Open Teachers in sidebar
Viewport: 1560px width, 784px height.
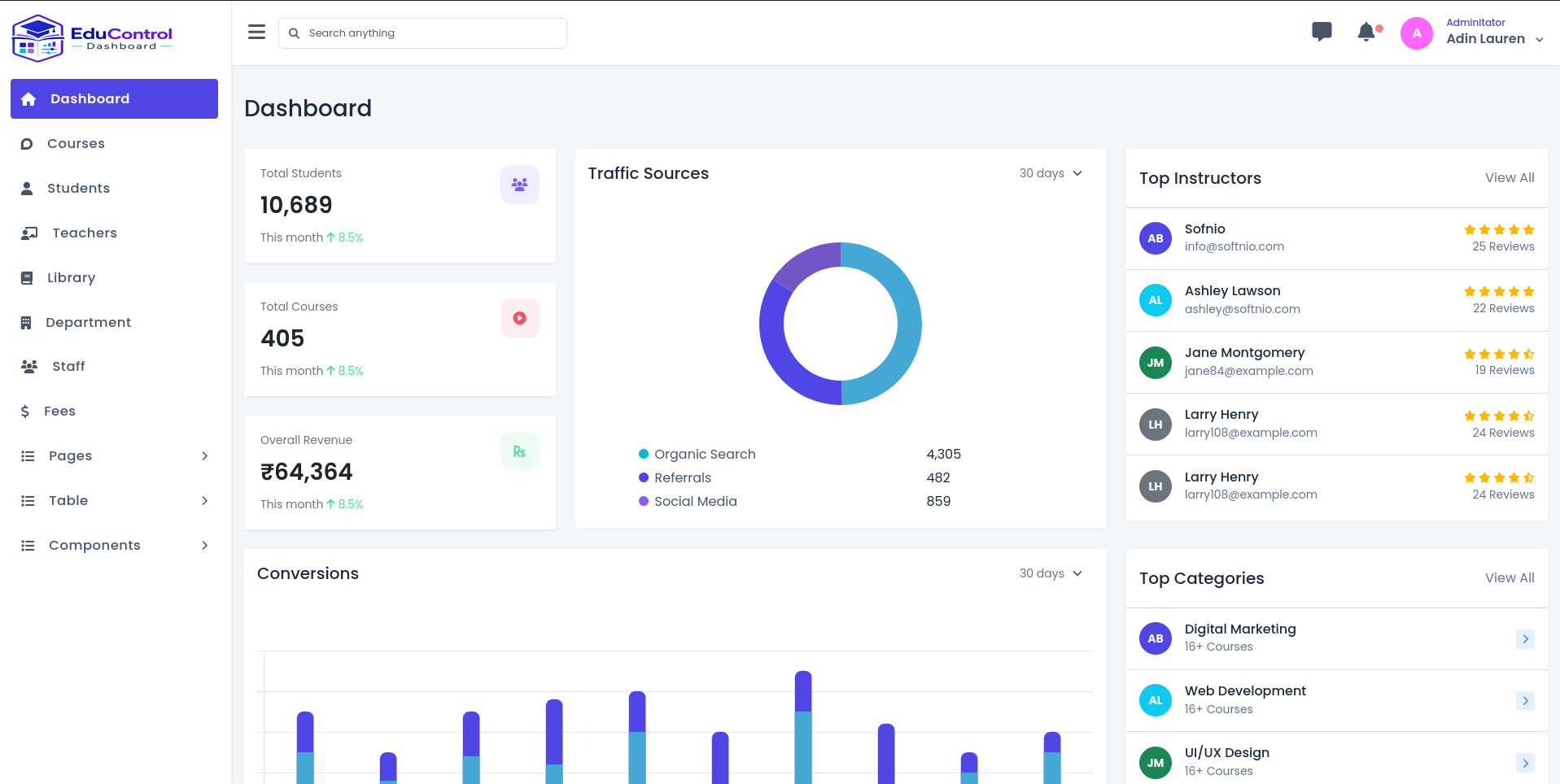coord(114,233)
